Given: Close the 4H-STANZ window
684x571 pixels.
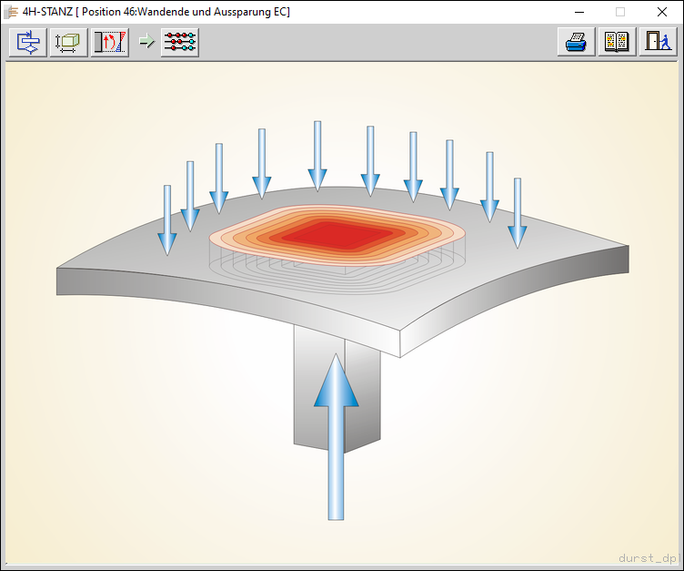Looking at the screenshot, I should pyautogui.click(x=661, y=11).
